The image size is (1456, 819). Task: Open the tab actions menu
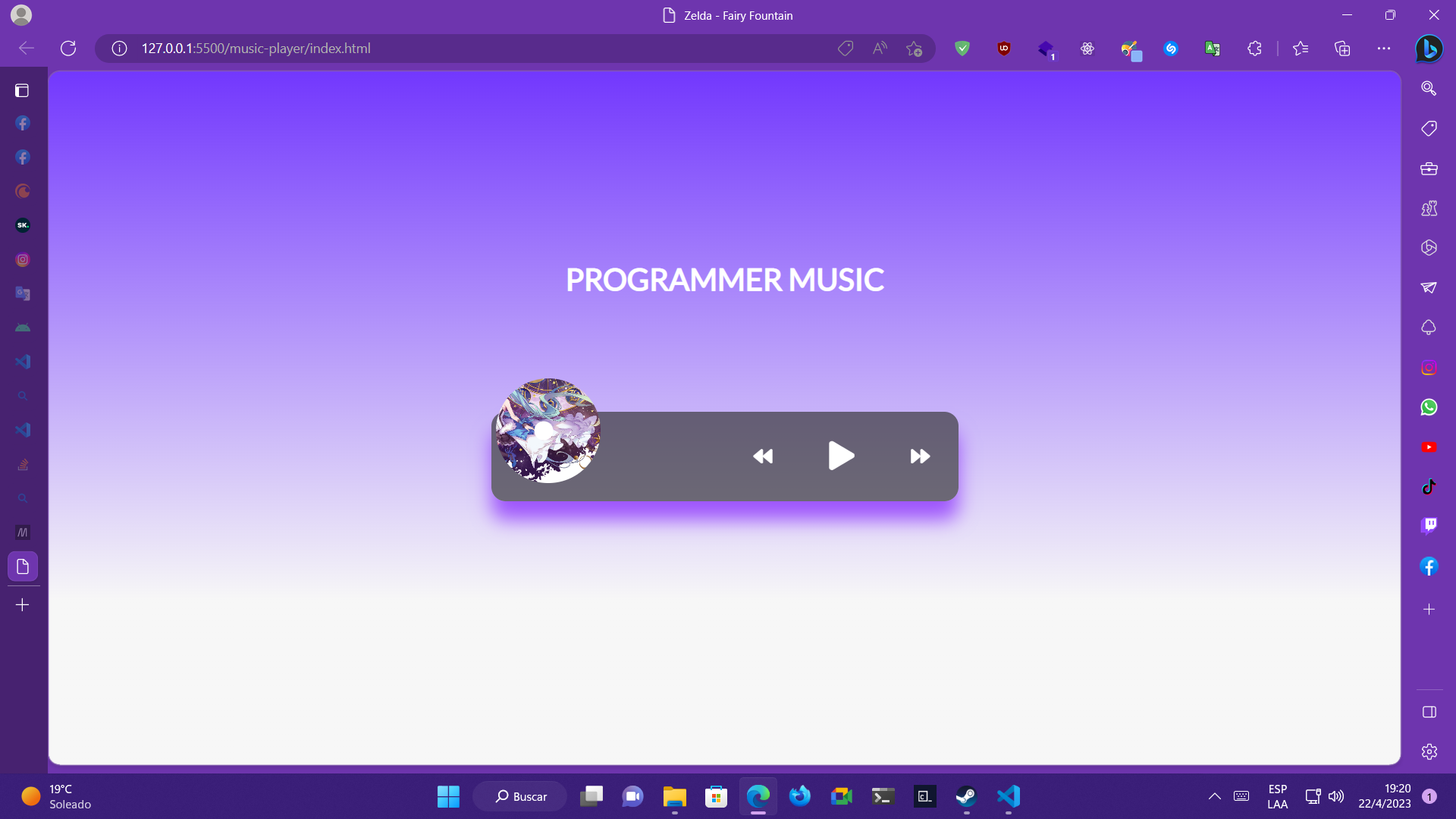point(22,90)
